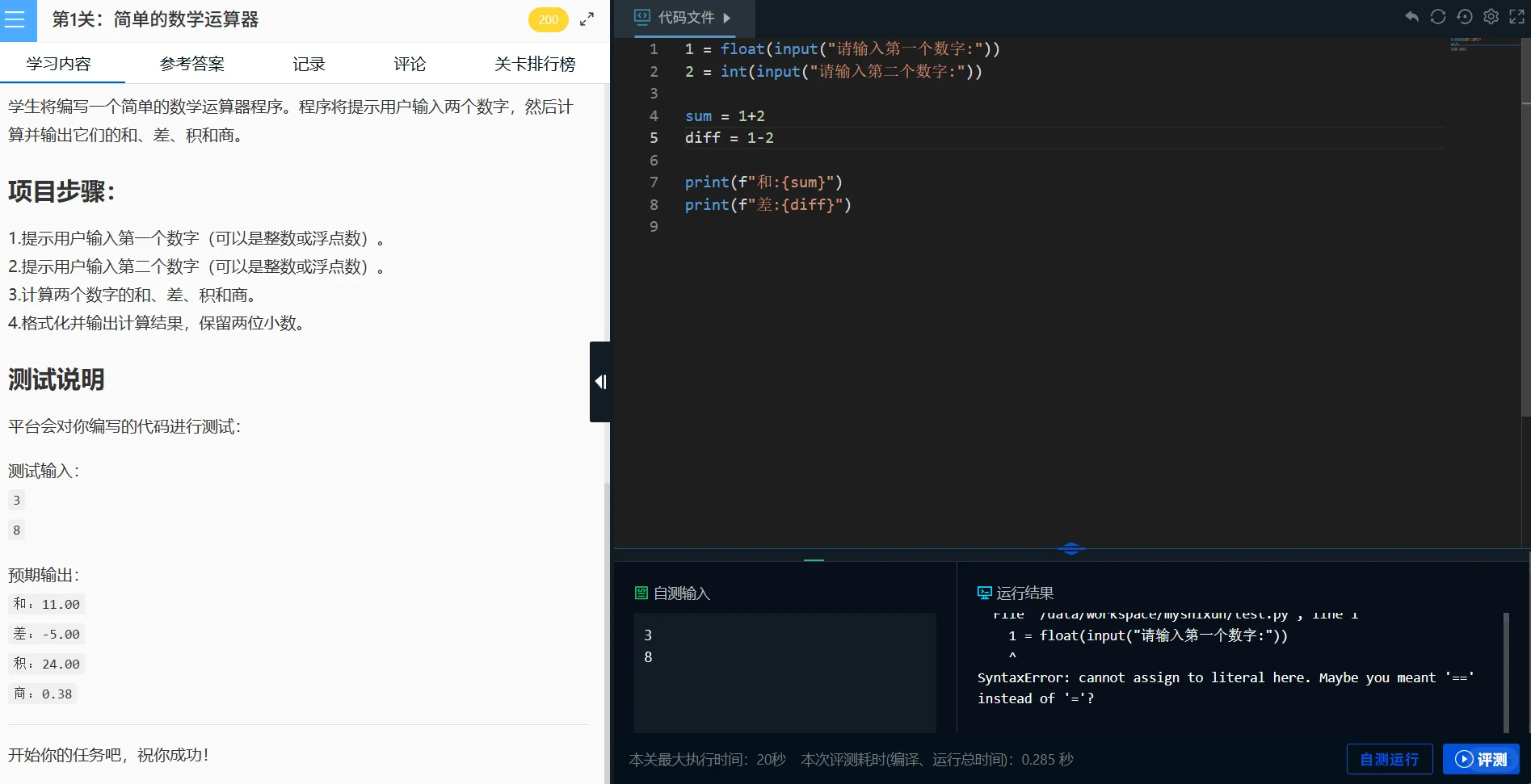1531x784 pixels.
Task: Refresh the code editor using the reload icon
Action: [1437, 16]
